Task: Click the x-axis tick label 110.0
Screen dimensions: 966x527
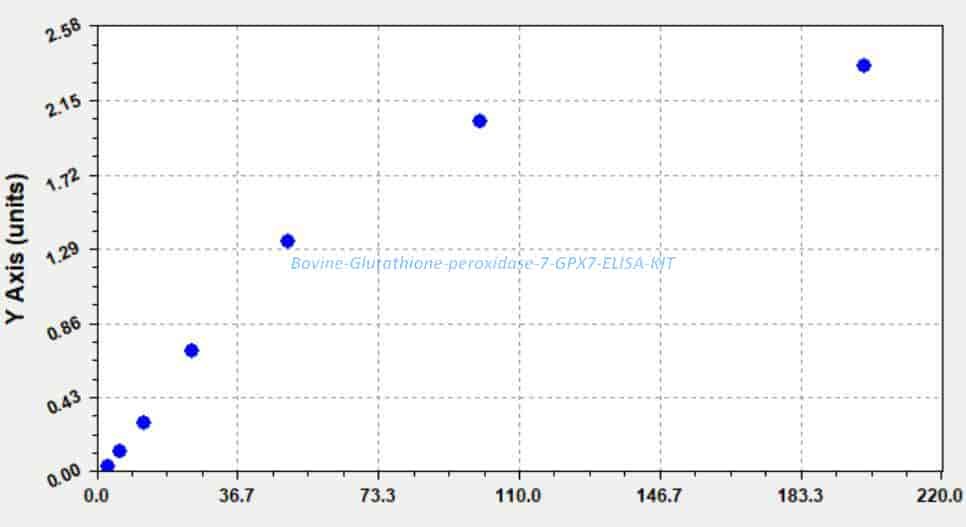Action: coord(519,496)
